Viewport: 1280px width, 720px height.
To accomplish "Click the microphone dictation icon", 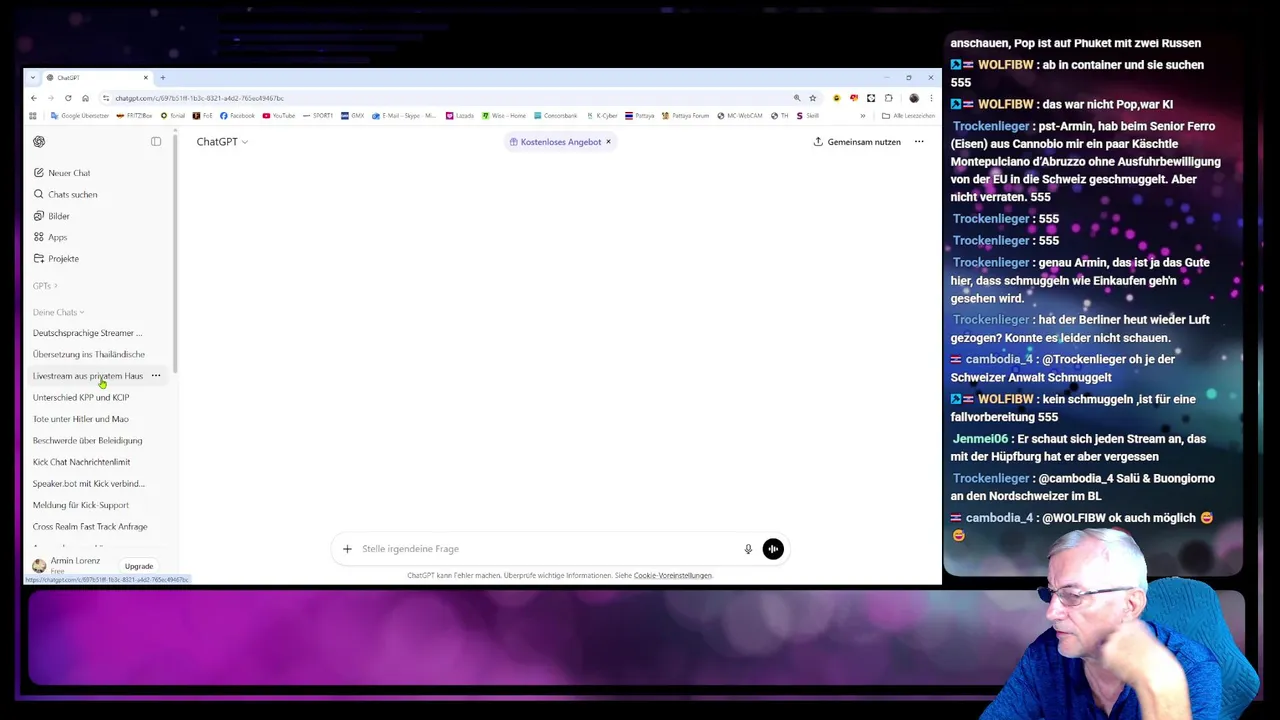I will coord(748,549).
